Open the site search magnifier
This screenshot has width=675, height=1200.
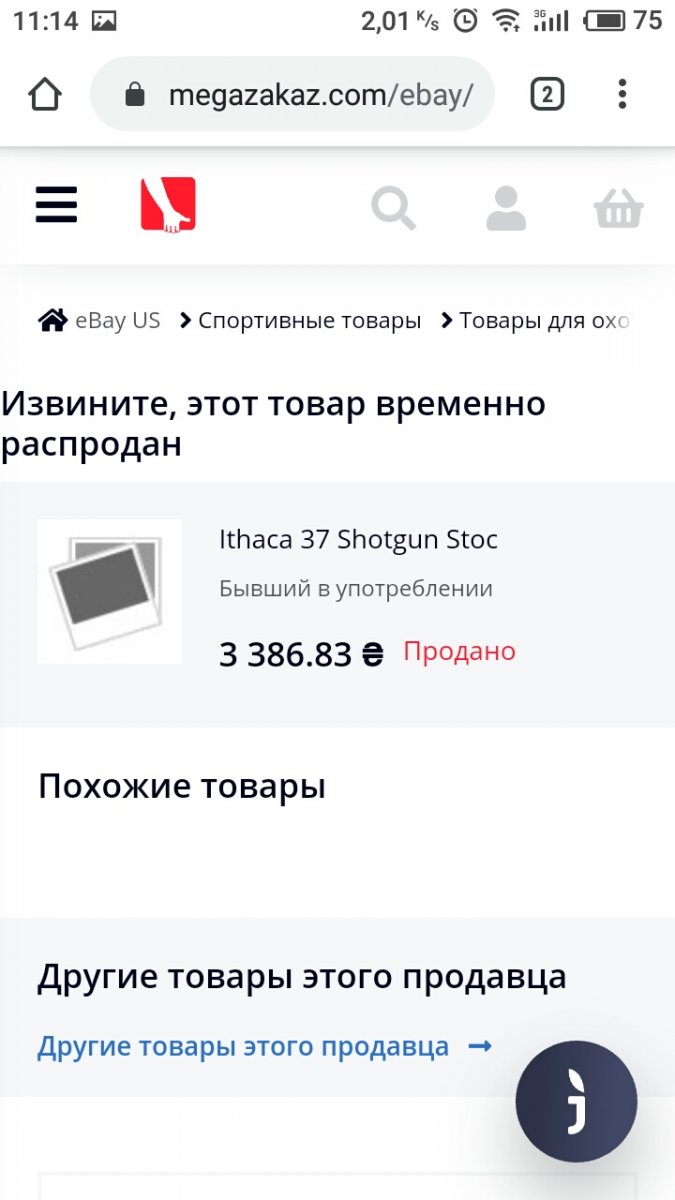click(393, 209)
